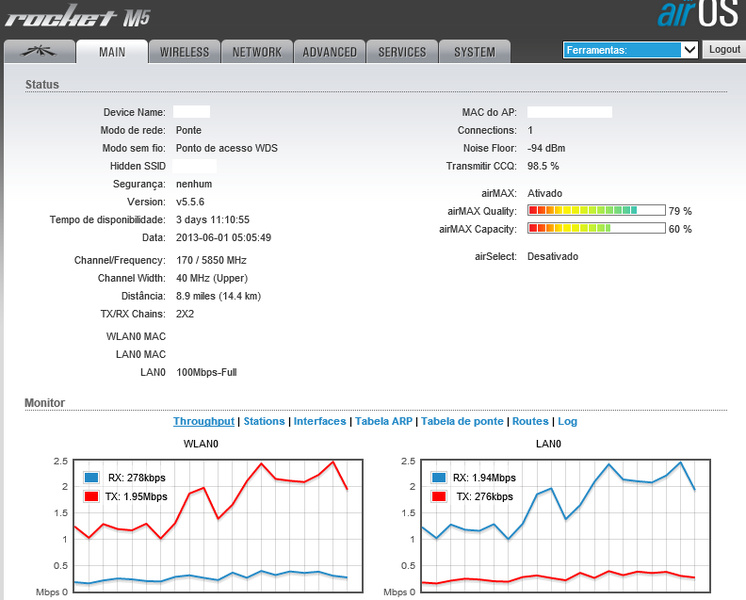Image resolution: width=746 pixels, height=600 pixels.
Task: Click LAN0 blue RX legend swatch
Action: [438, 477]
